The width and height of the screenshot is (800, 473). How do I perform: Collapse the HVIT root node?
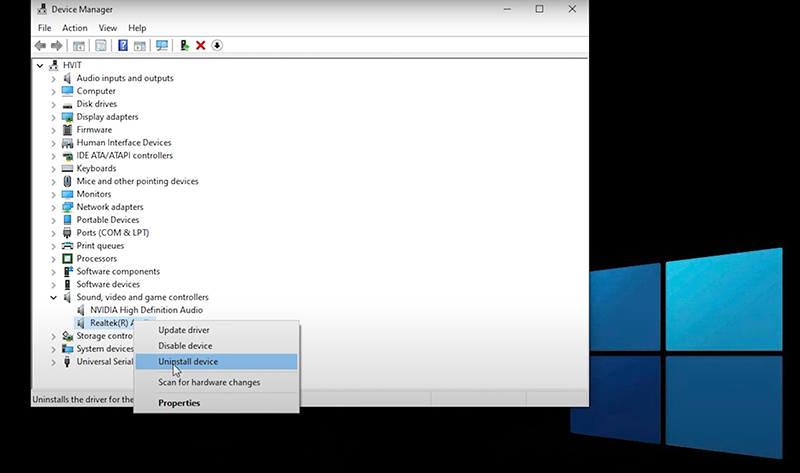tap(40, 66)
